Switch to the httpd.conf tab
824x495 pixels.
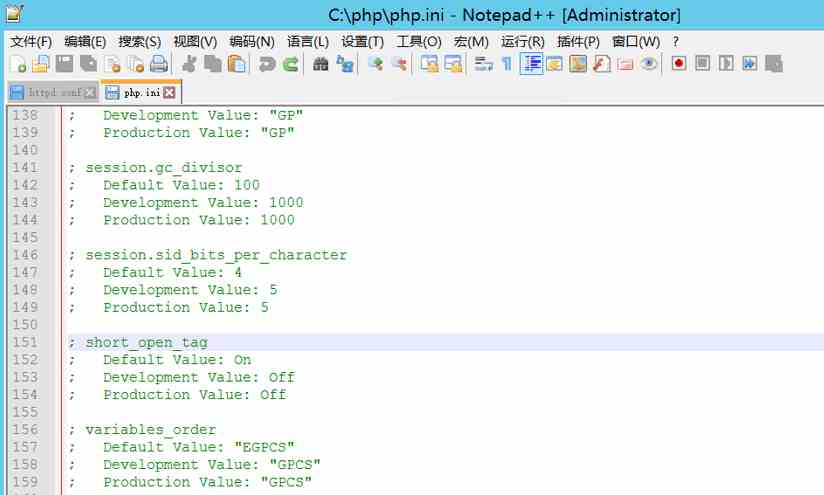pyautogui.click(x=52, y=92)
